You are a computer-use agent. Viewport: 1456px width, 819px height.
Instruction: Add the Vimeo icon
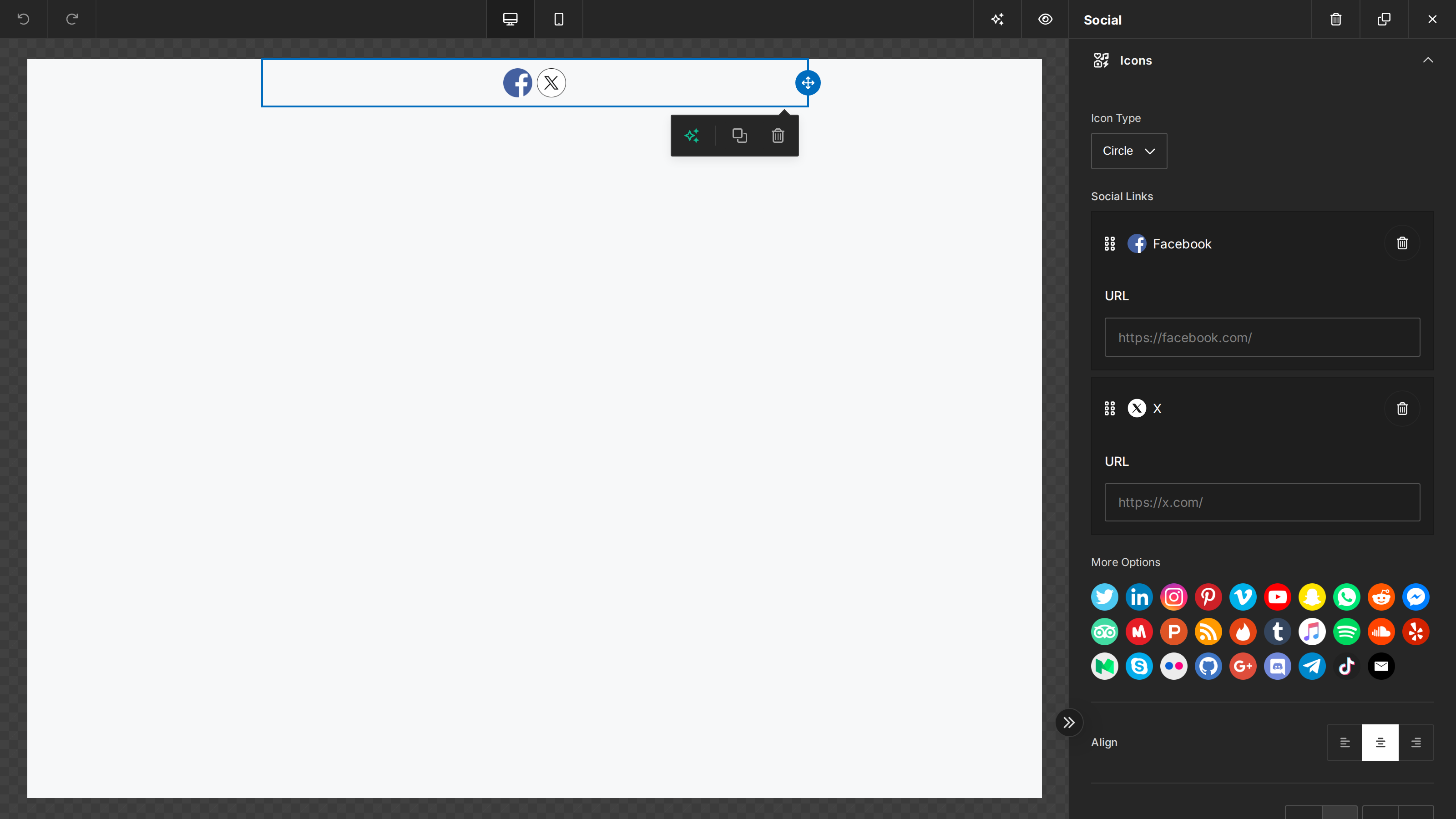tap(1243, 597)
